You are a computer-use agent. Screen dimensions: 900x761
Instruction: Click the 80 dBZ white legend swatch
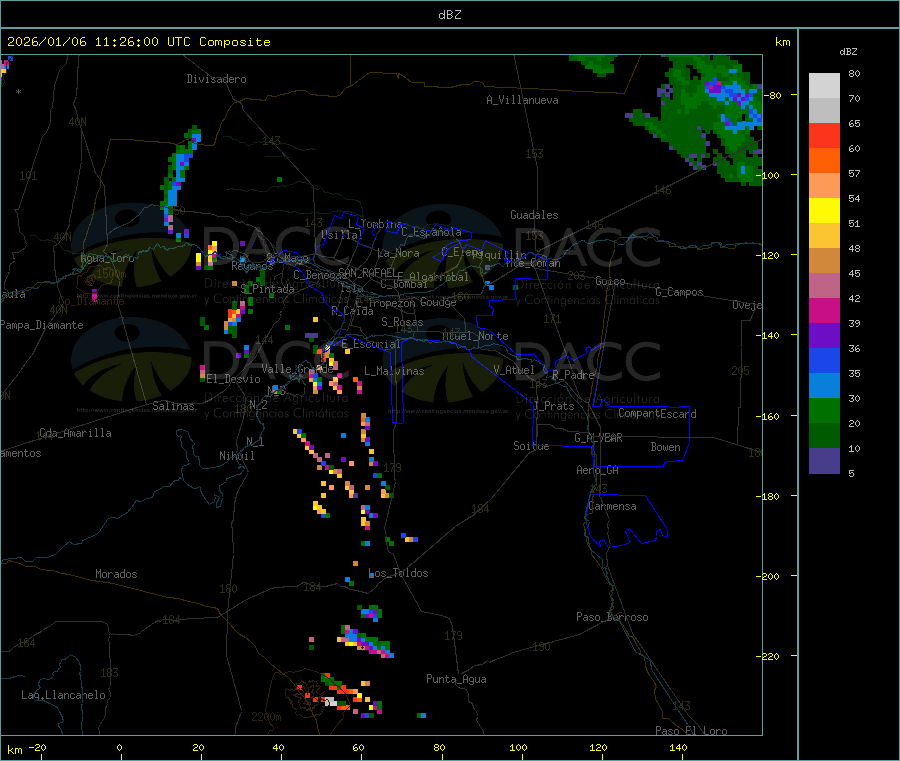pos(824,86)
